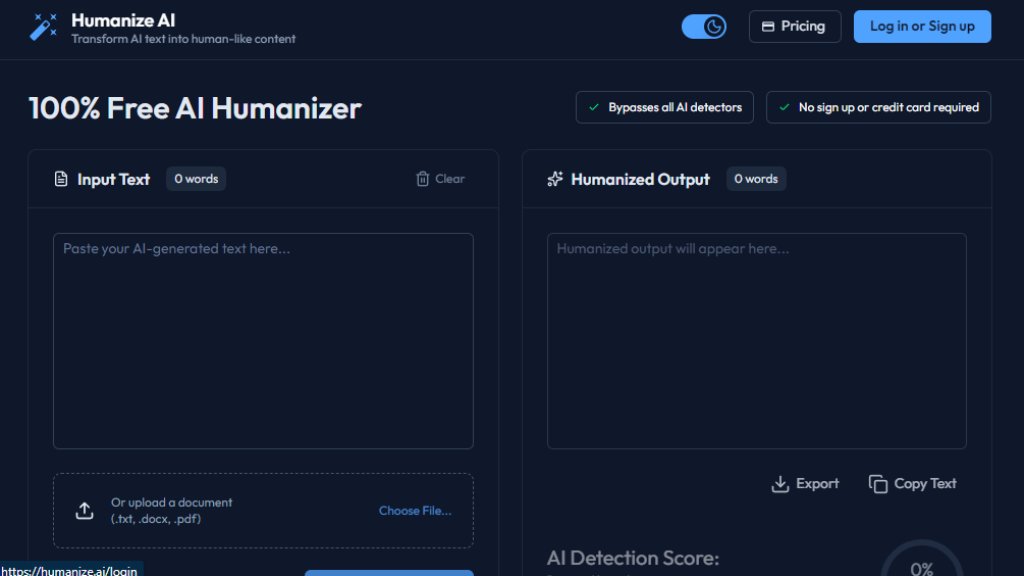Image resolution: width=1024 pixels, height=576 pixels.
Task: Click the upload document arrow icon
Action: pos(84,511)
